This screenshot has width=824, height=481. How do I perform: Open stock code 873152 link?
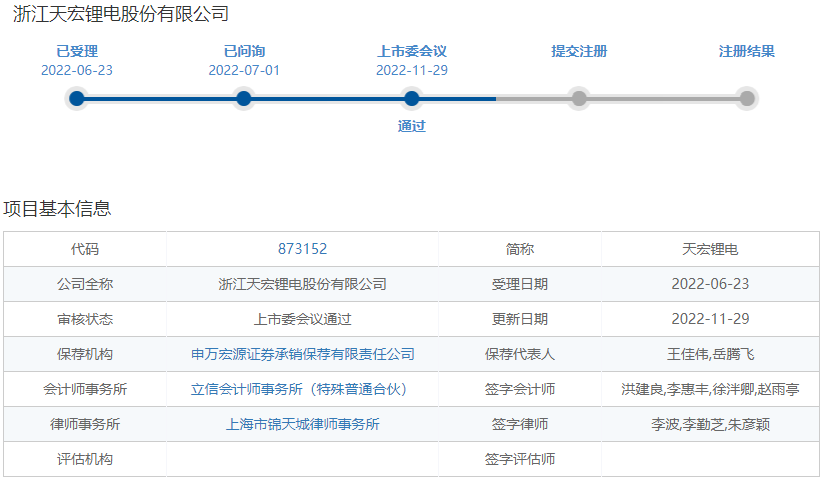click(x=302, y=249)
